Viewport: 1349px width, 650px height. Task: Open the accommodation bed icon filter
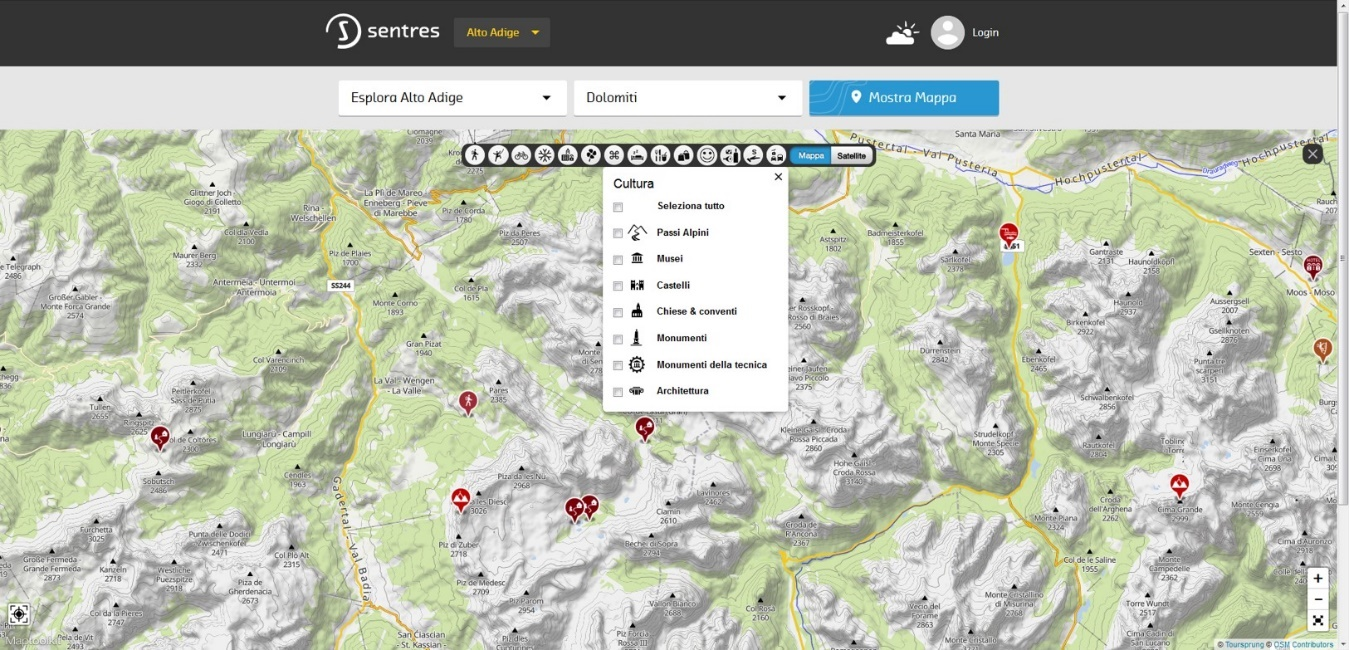tap(637, 155)
